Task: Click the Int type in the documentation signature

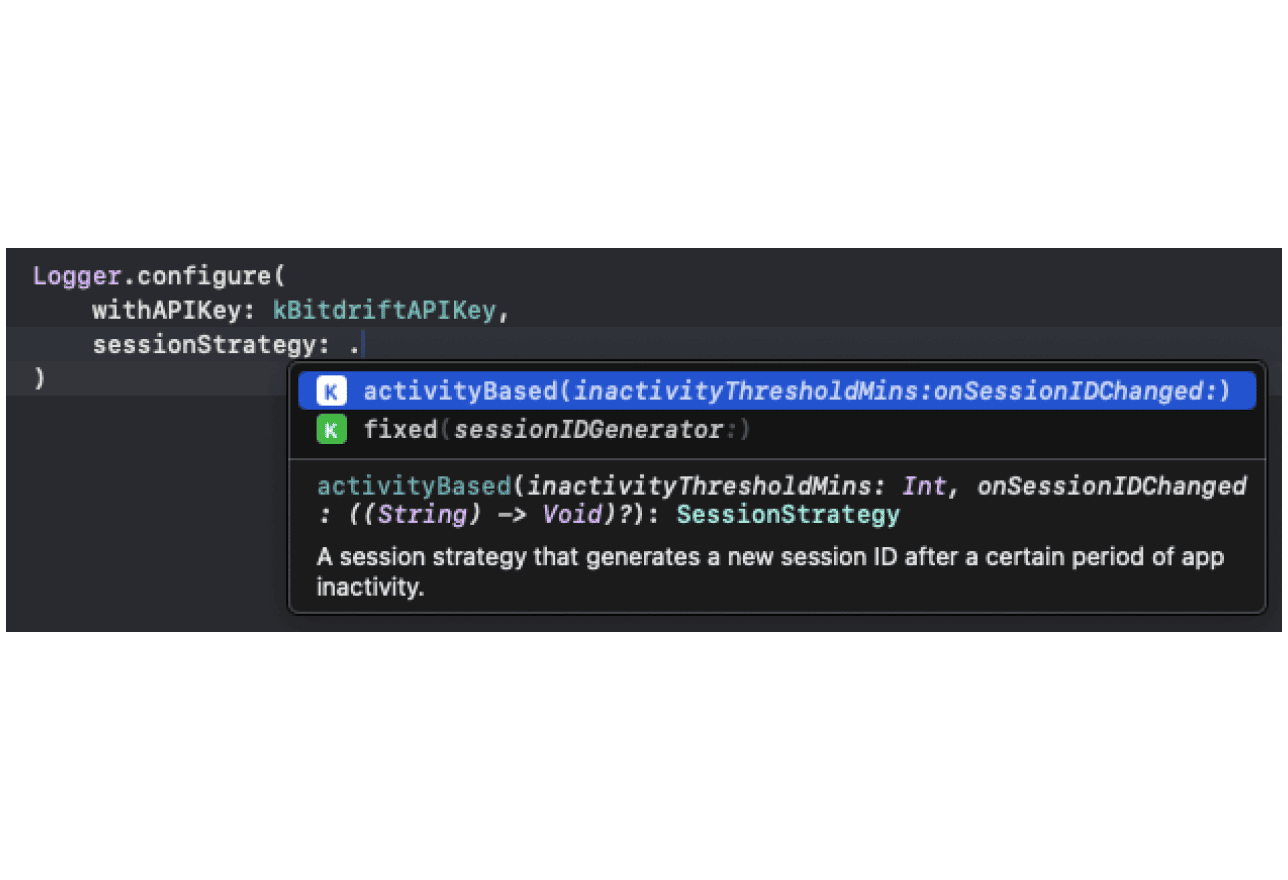Action: coord(925,485)
